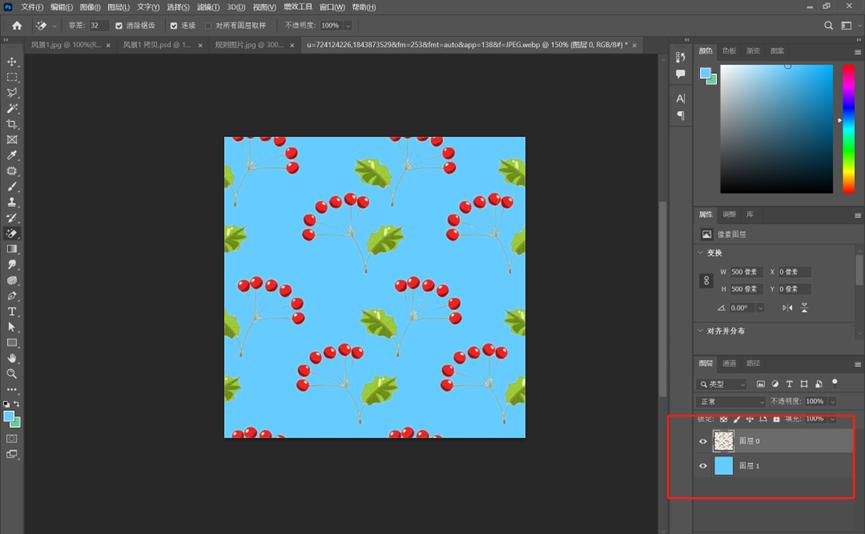Toggle visibility of 图层 1
The width and height of the screenshot is (865, 534).
[x=703, y=466]
